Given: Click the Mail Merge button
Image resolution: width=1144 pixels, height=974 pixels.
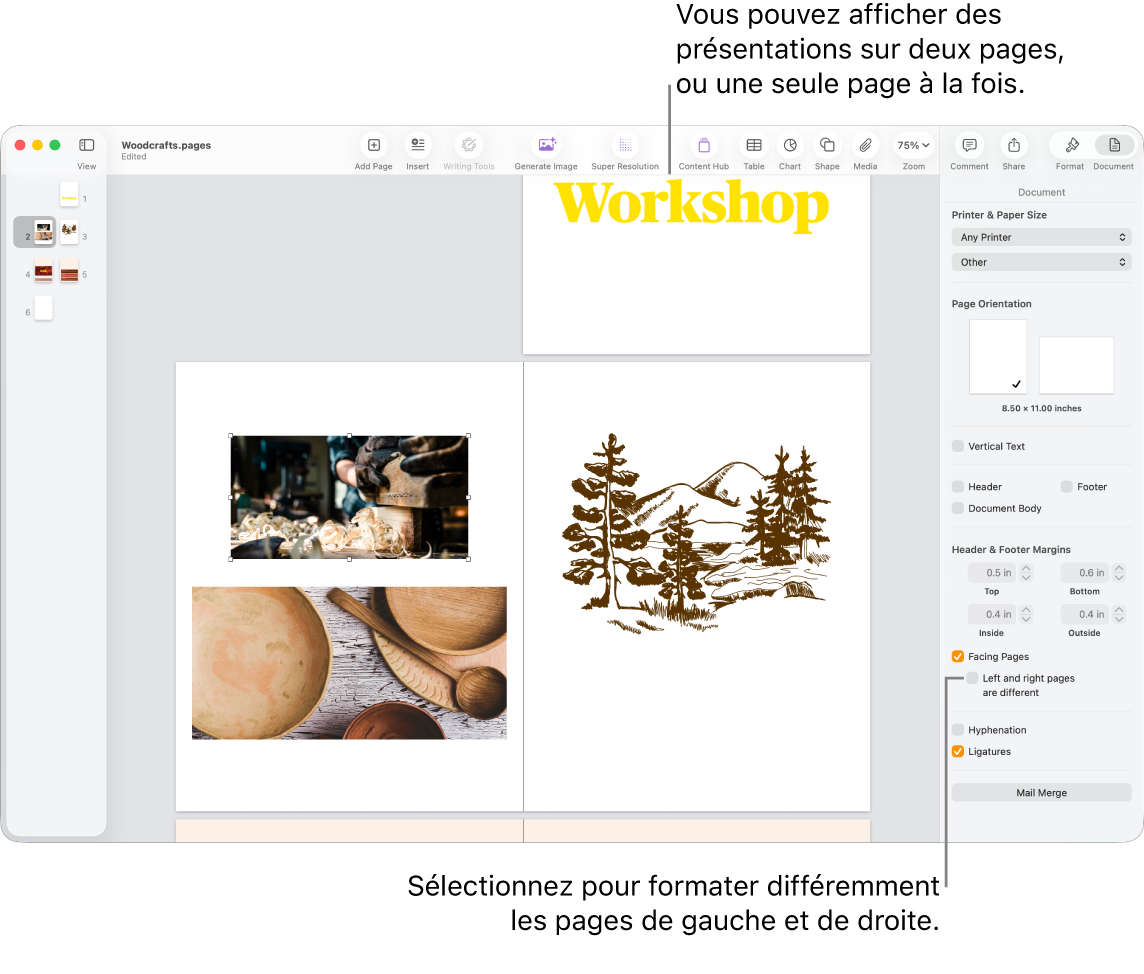Looking at the screenshot, I should coord(1040,792).
